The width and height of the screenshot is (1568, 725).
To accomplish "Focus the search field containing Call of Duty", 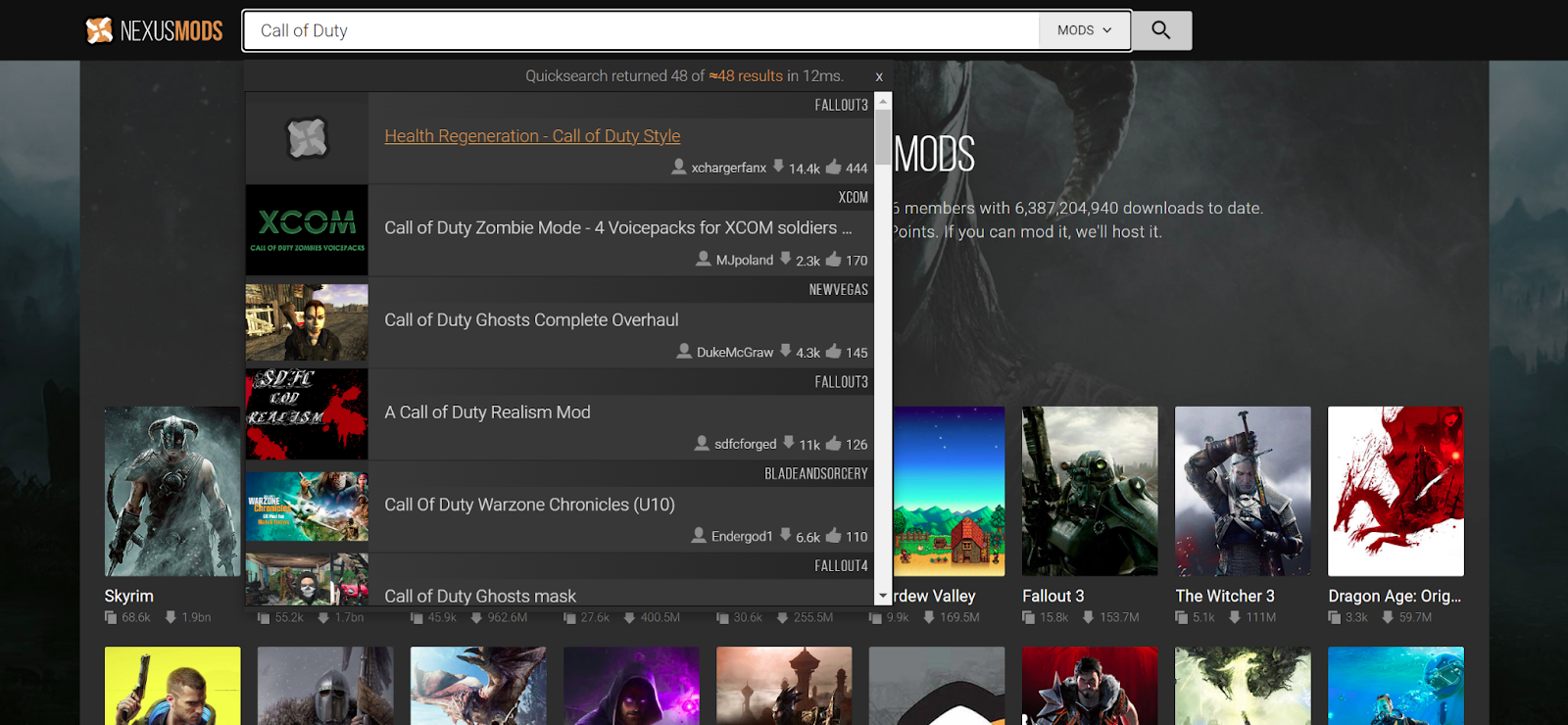I will coord(642,30).
